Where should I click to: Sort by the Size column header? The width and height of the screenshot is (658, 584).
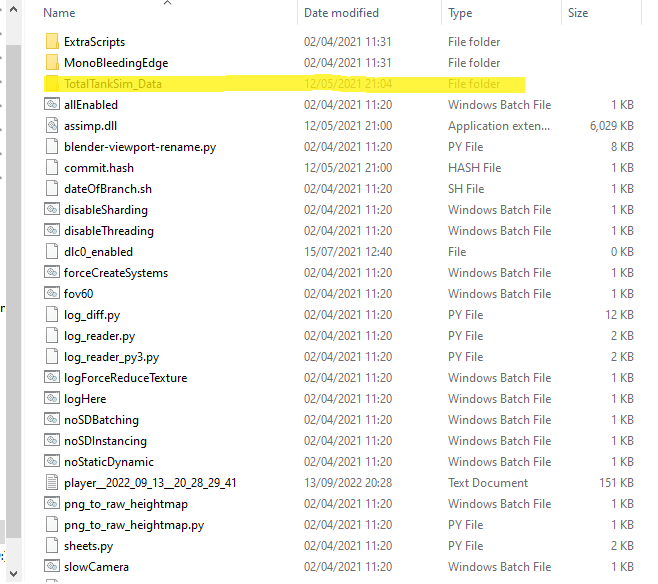tap(578, 13)
